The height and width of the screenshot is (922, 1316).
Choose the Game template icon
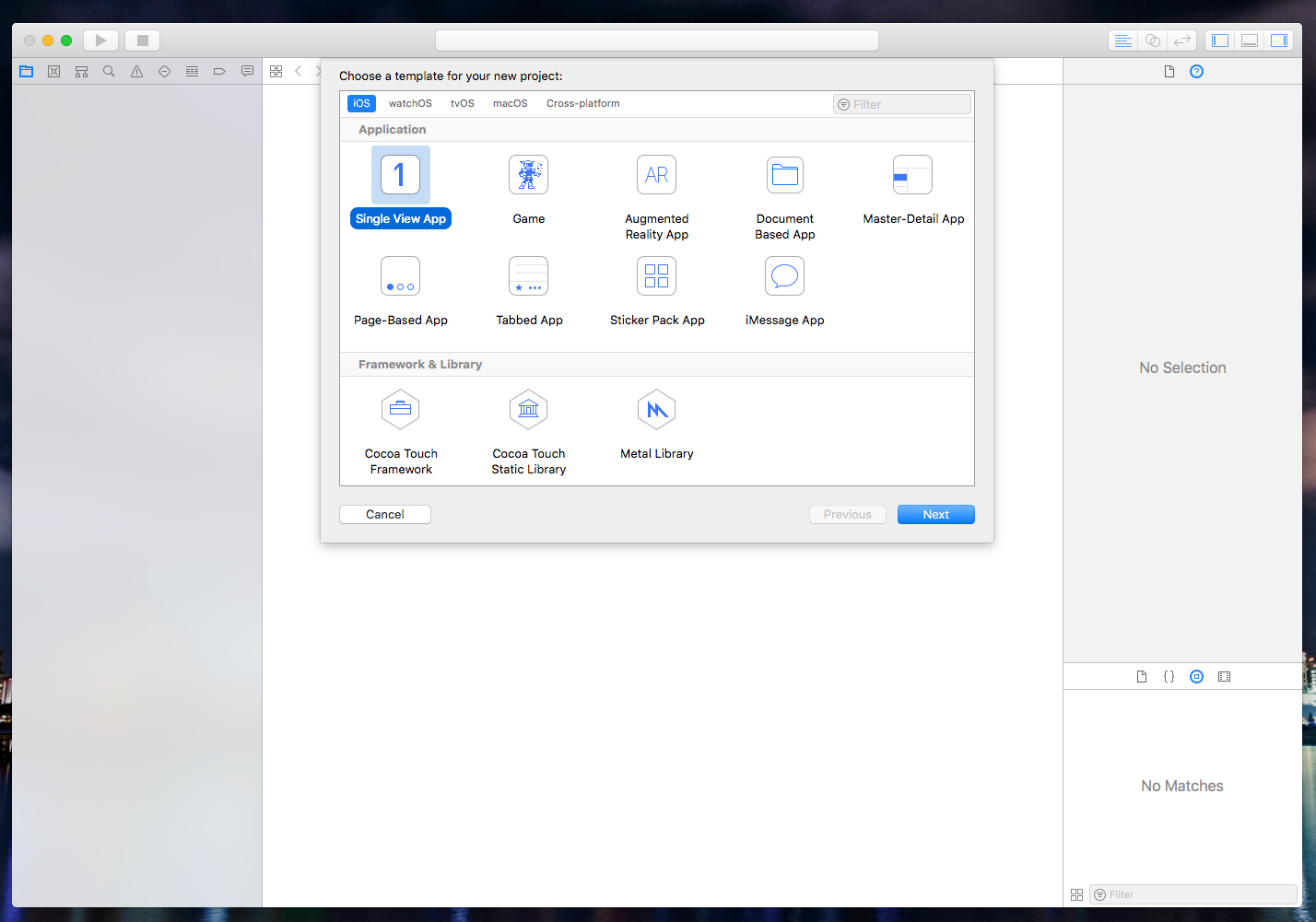click(x=528, y=175)
